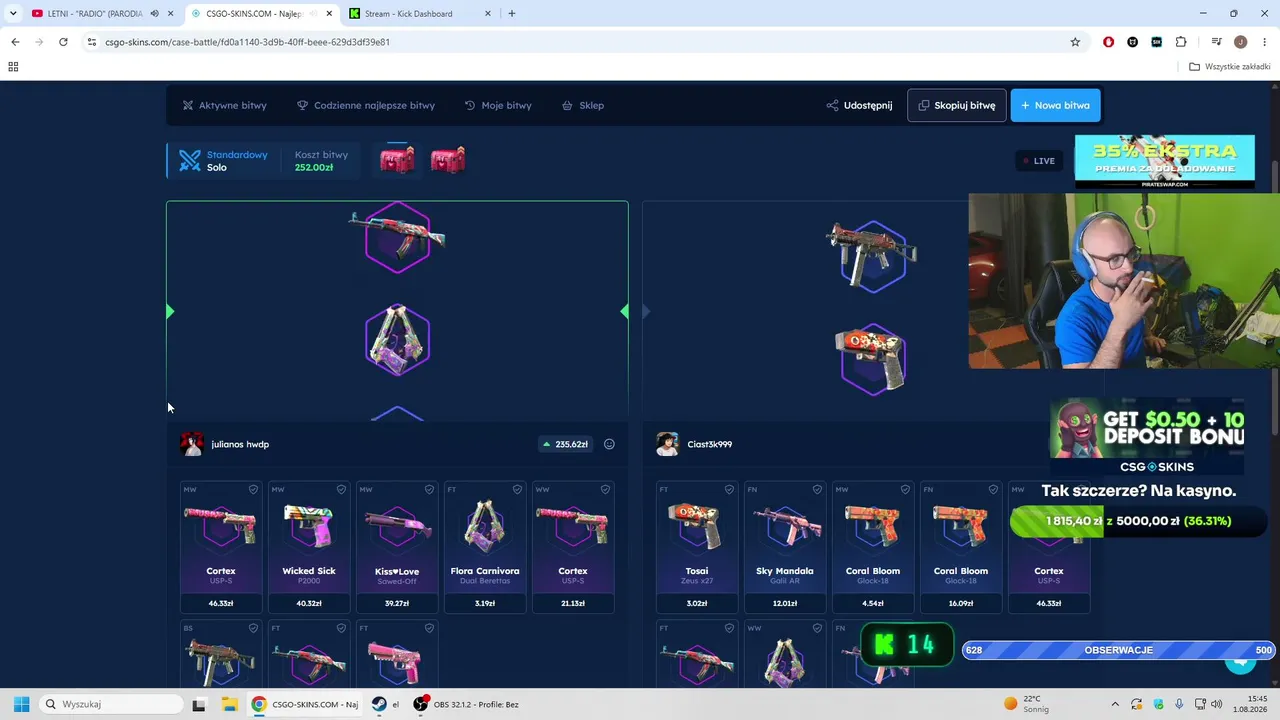The width and height of the screenshot is (1280, 720).
Task: Open the weather widget showing 22°C
Action: (x=1024, y=704)
